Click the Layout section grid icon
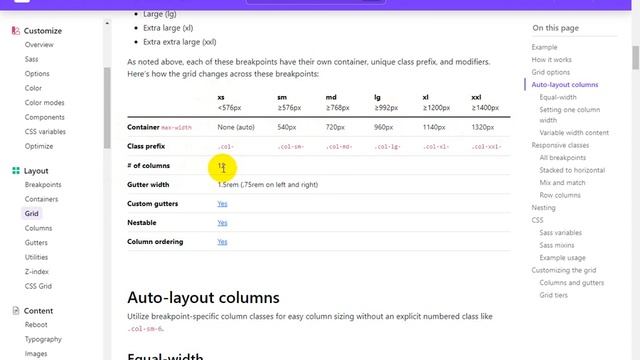640x360 pixels. 16,171
